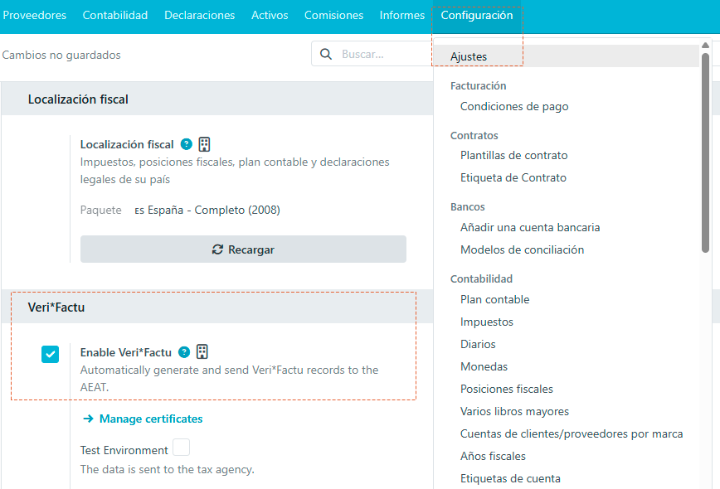Select Varios libros mayores
This screenshot has height=489, width=720.
515,411
